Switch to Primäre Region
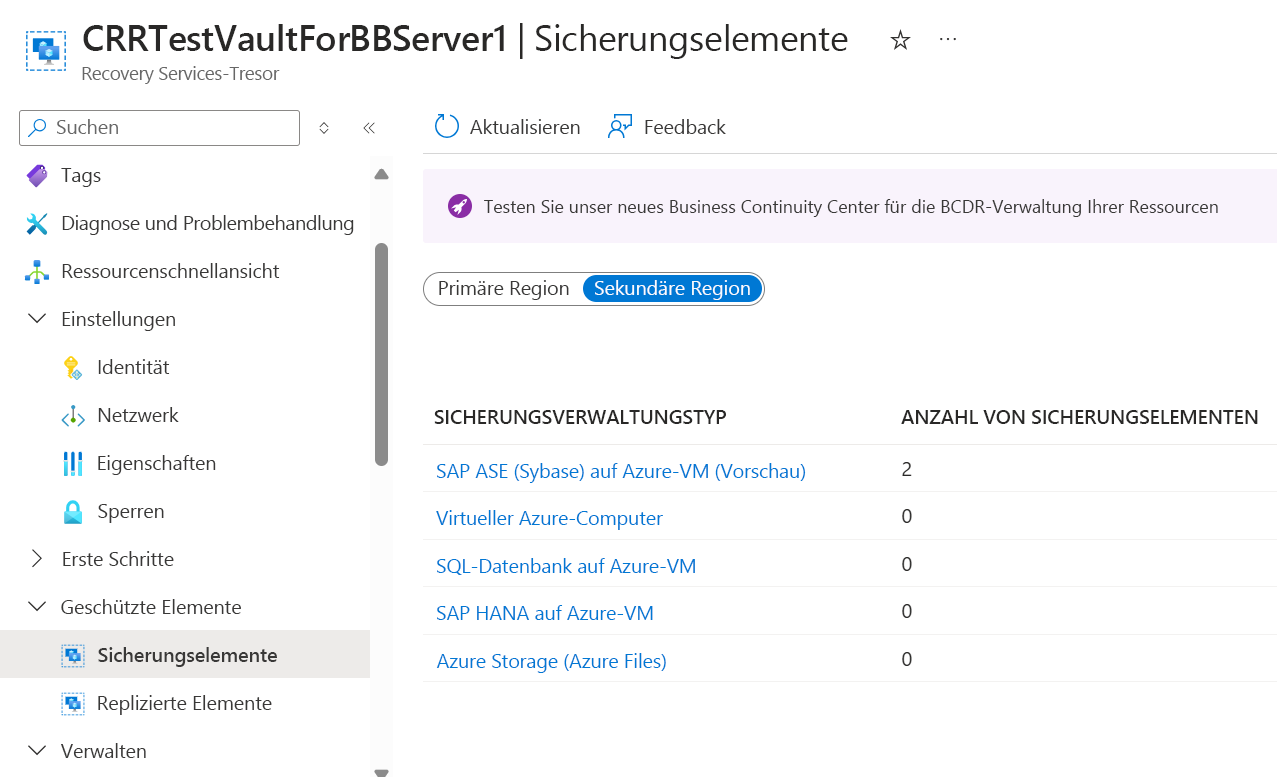Viewport: 1277px width, 777px height. pyautogui.click(x=504, y=288)
